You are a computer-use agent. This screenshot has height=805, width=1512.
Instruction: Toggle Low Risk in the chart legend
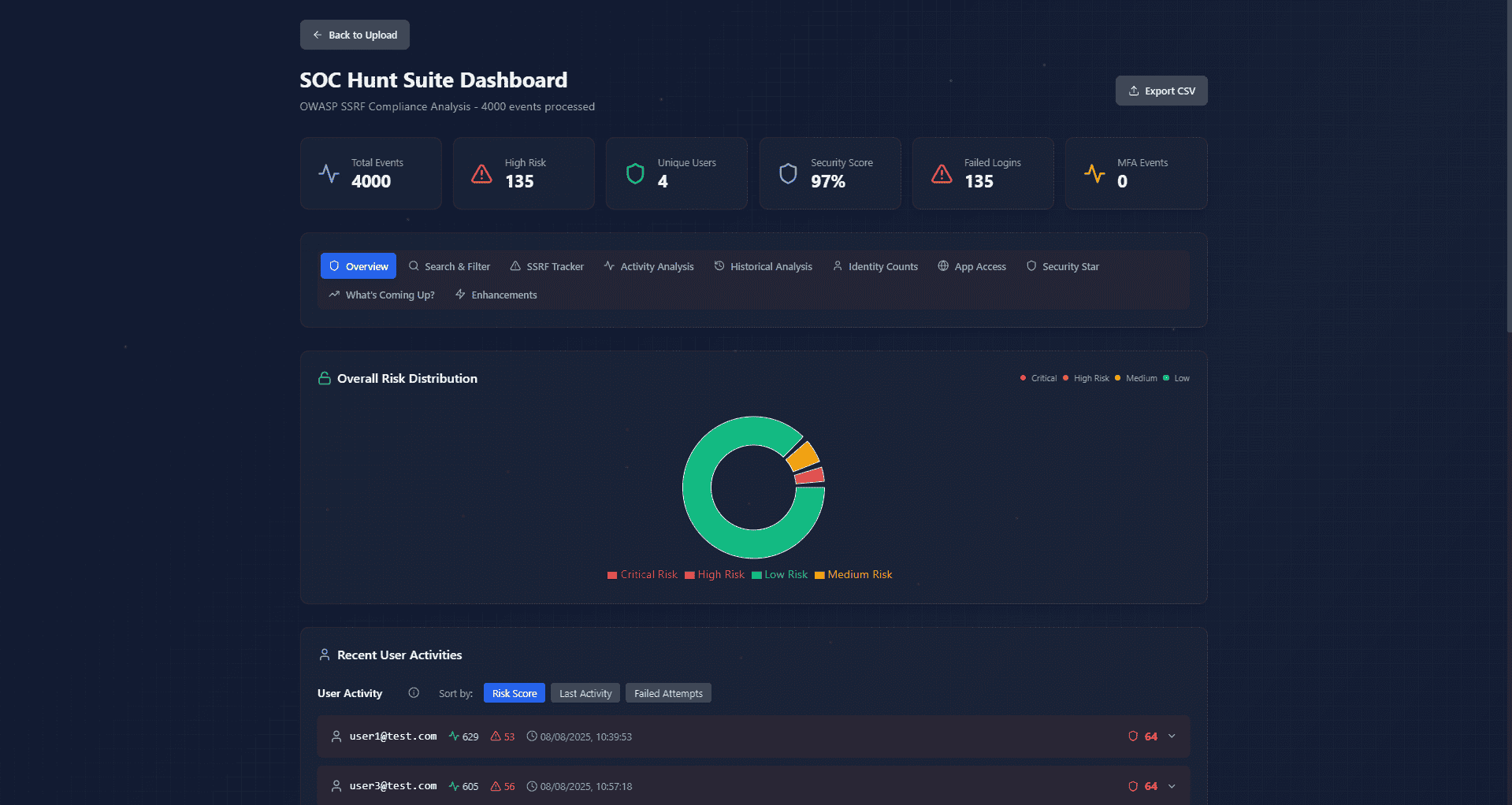(779, 575)
